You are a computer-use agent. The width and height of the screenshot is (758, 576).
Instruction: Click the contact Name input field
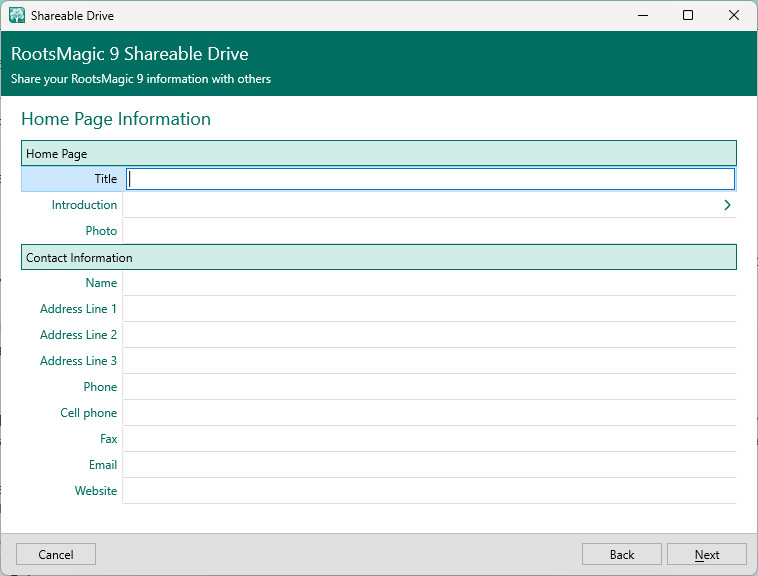pyautogui.click(x=430, y=283)
